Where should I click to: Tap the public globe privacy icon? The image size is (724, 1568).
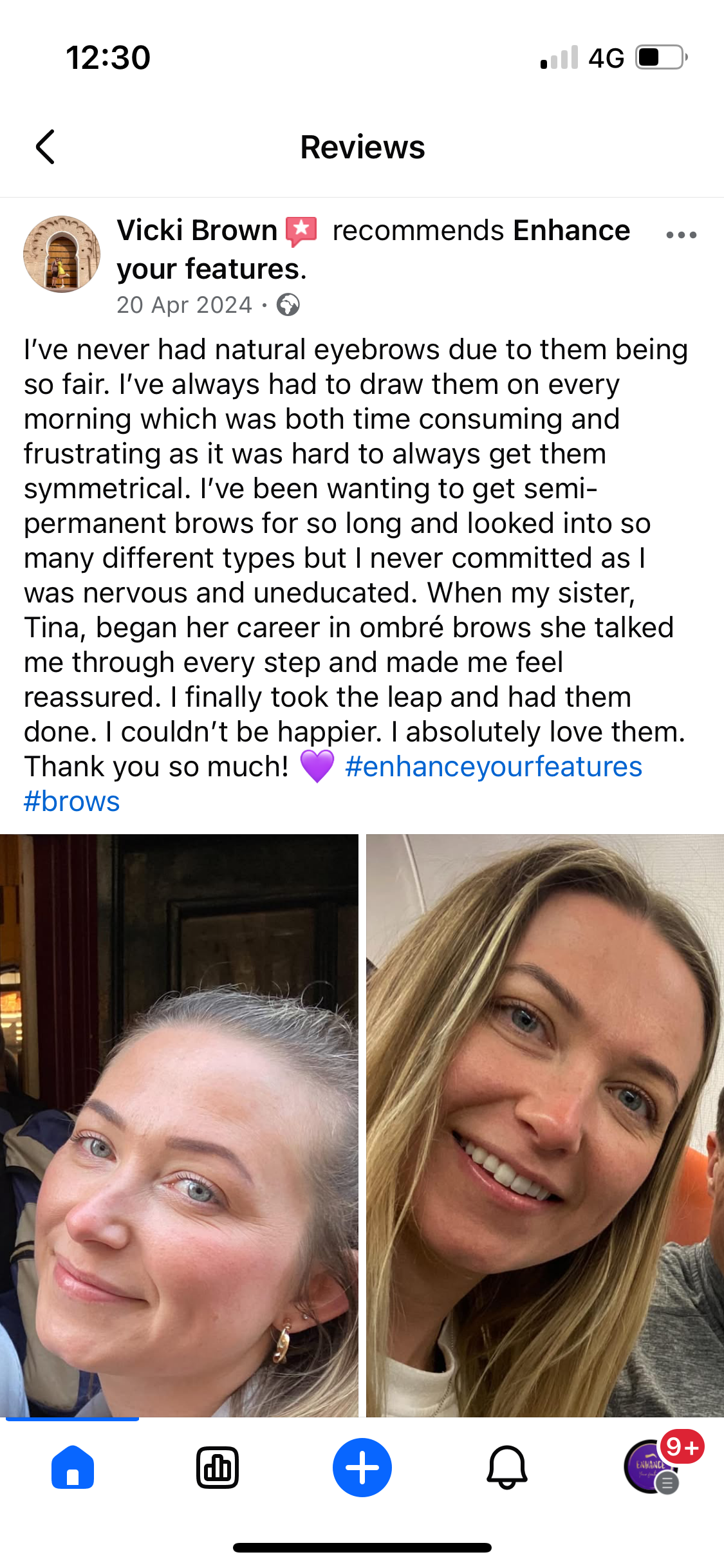point(288,304)
